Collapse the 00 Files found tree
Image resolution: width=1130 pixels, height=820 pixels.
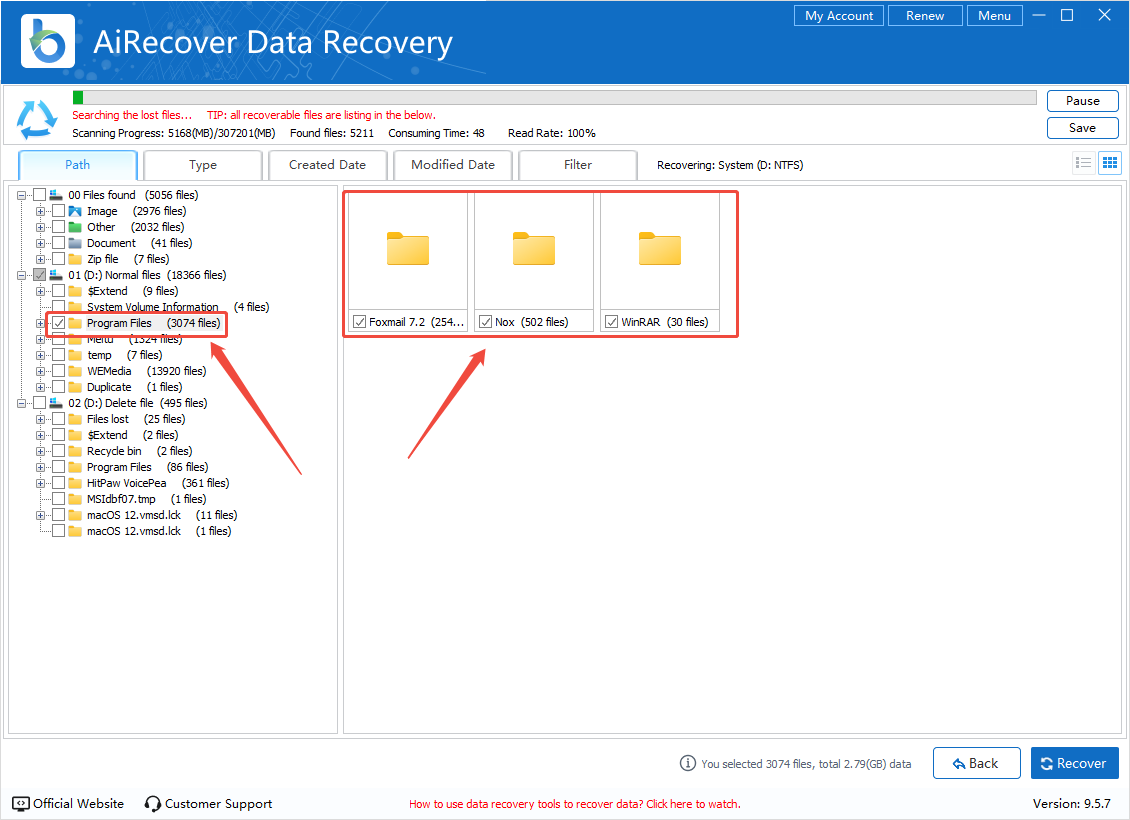(x=22, y=195)
